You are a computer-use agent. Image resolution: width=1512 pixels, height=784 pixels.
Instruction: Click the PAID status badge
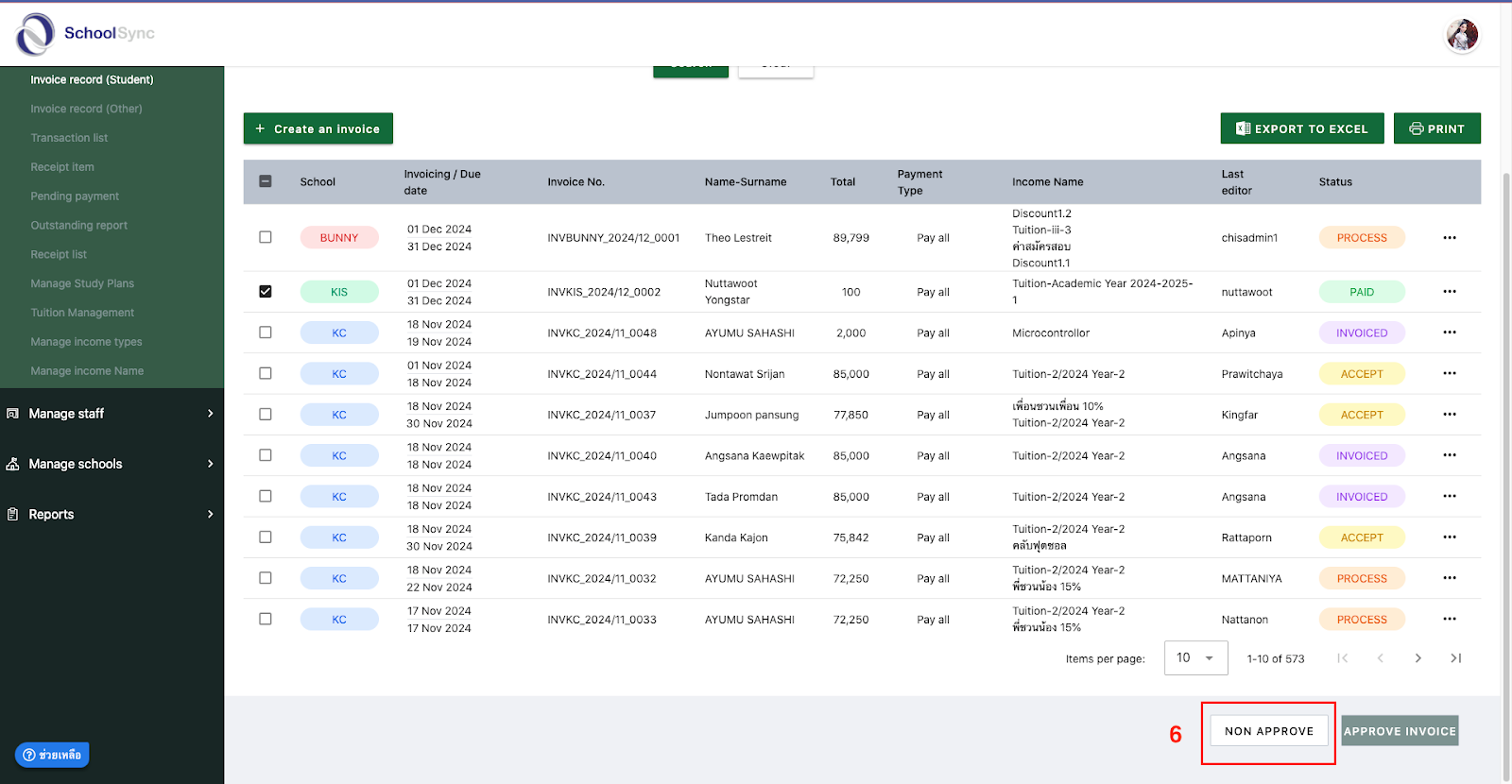pos(1362,292)
